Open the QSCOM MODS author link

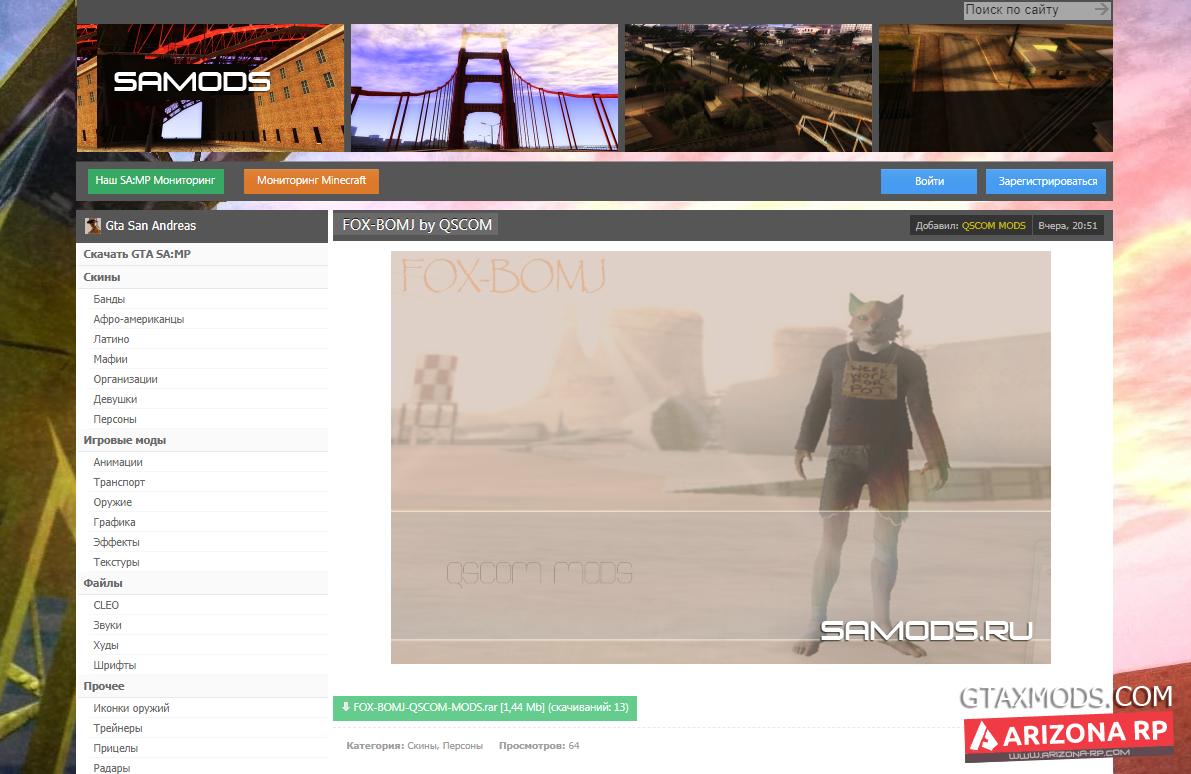(x=993, y=226)
